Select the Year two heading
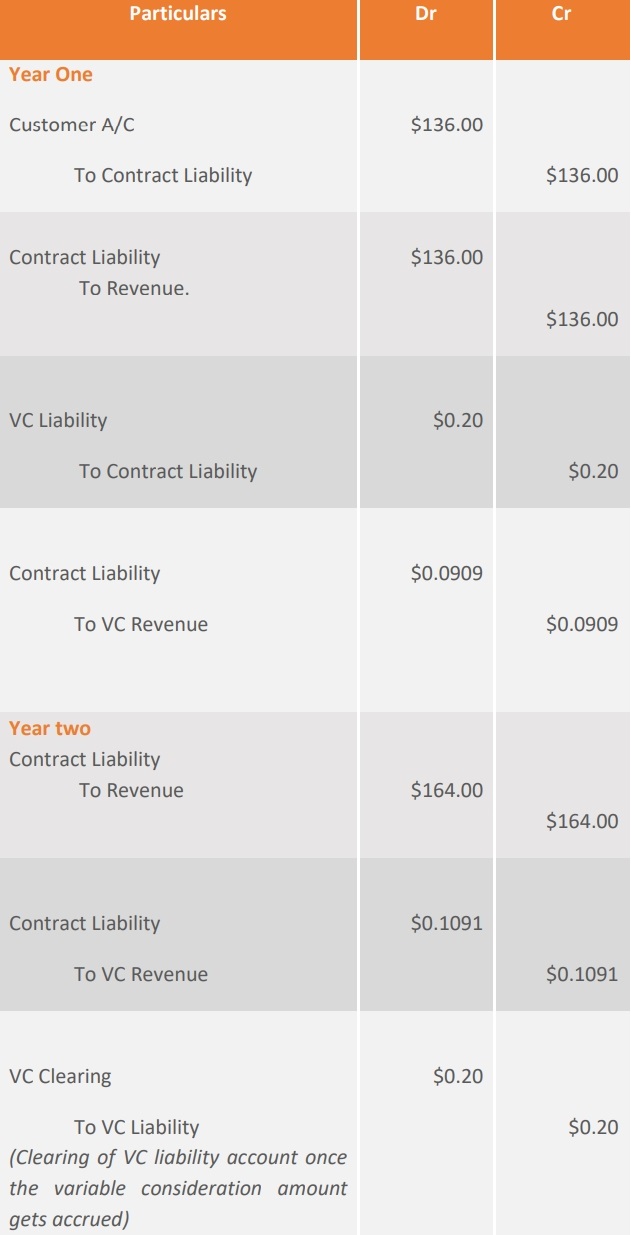 point(50,728)
